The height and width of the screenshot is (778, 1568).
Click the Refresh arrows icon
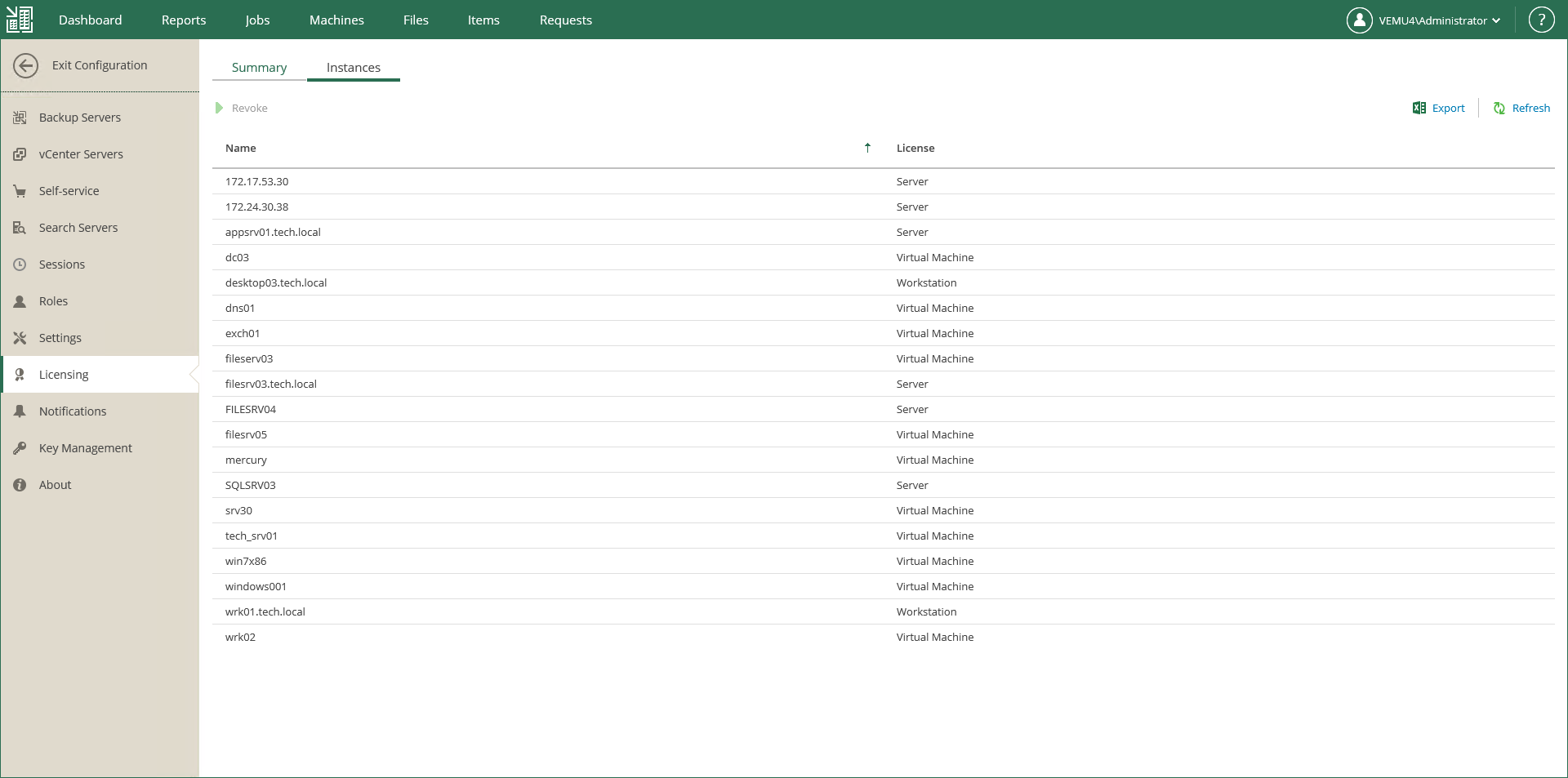[x=1499, y=108]
